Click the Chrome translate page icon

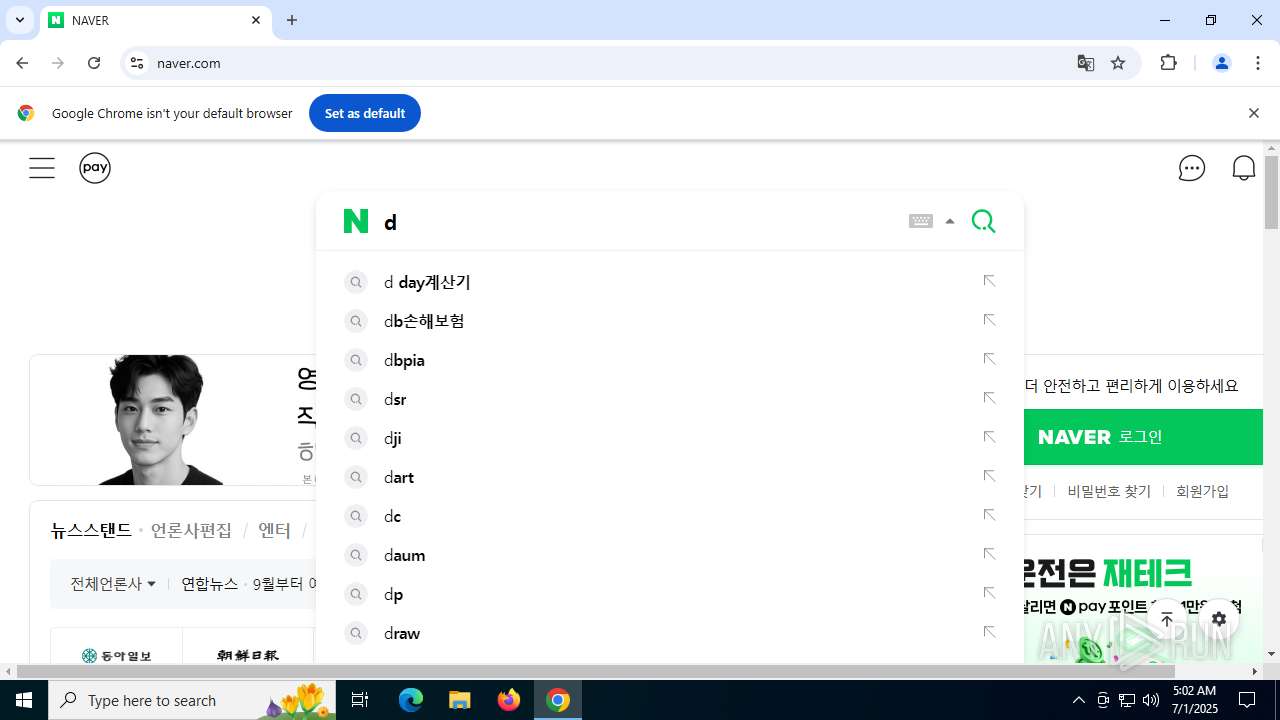1085,63
